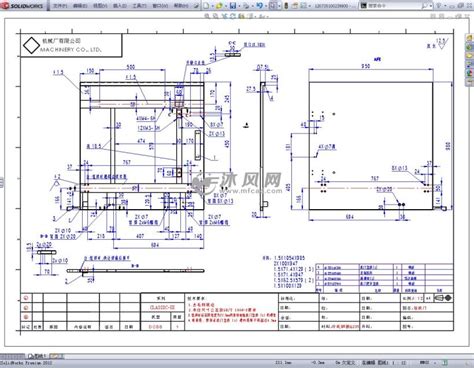474x368 pixels.
Task: Click the Print icon in toolbar
Action: pos(246,6)
